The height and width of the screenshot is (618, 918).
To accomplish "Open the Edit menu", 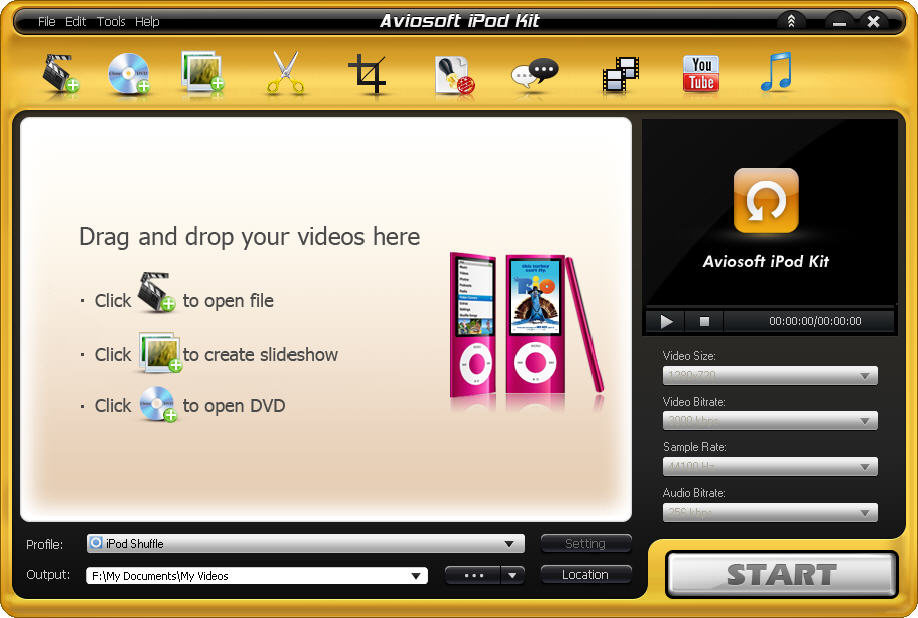I will tap(76, 22).
